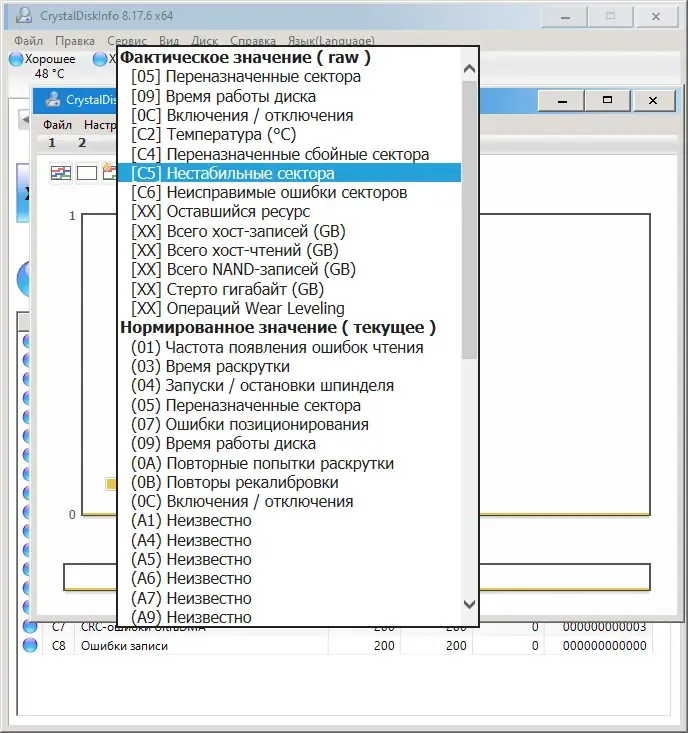
Task: Choose (03) Время раскрутки
Action: (x=289, y=366)
